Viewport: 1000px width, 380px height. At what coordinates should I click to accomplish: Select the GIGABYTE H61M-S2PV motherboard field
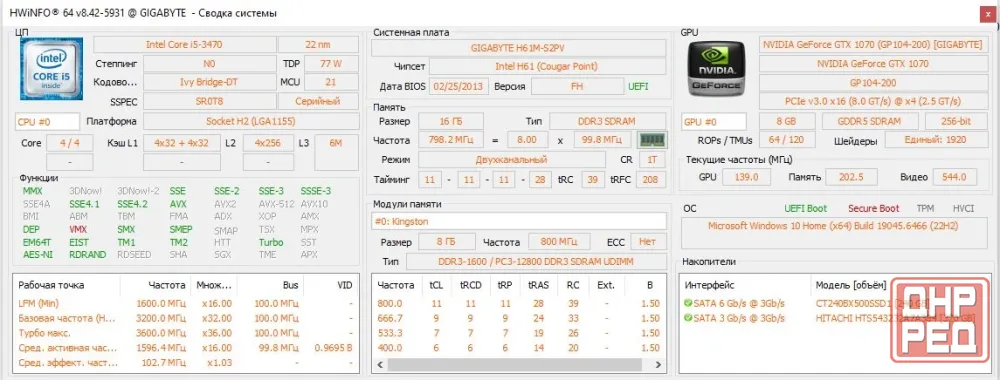pos(518,48)
